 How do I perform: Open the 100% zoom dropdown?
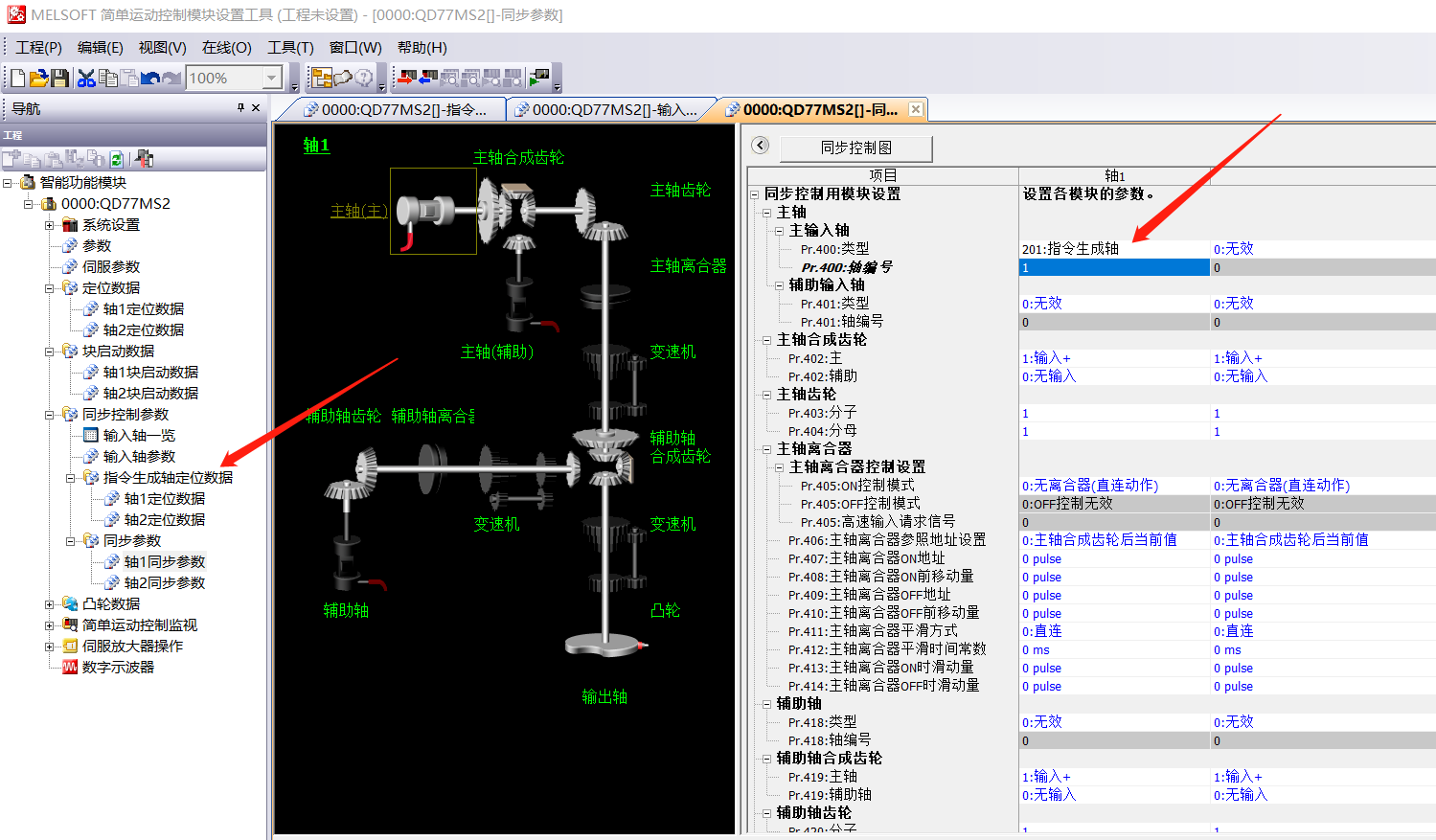pyautogui.click(x=272, y=79)
